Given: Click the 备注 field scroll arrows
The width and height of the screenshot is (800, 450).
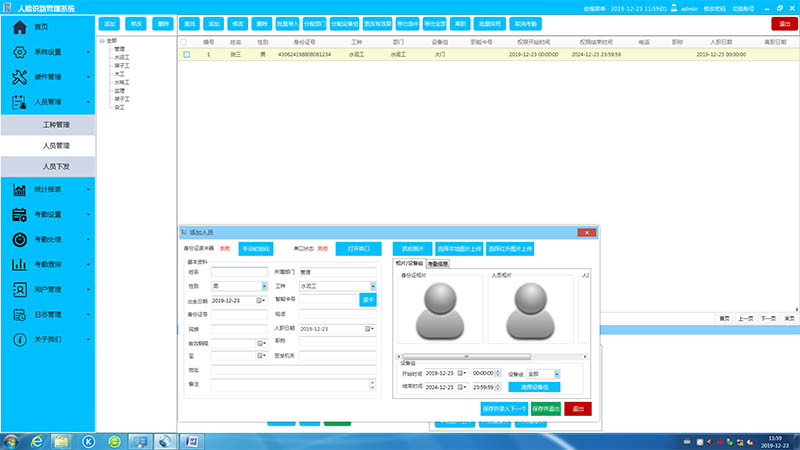Looking at the screenshot, I should [372, 385].
